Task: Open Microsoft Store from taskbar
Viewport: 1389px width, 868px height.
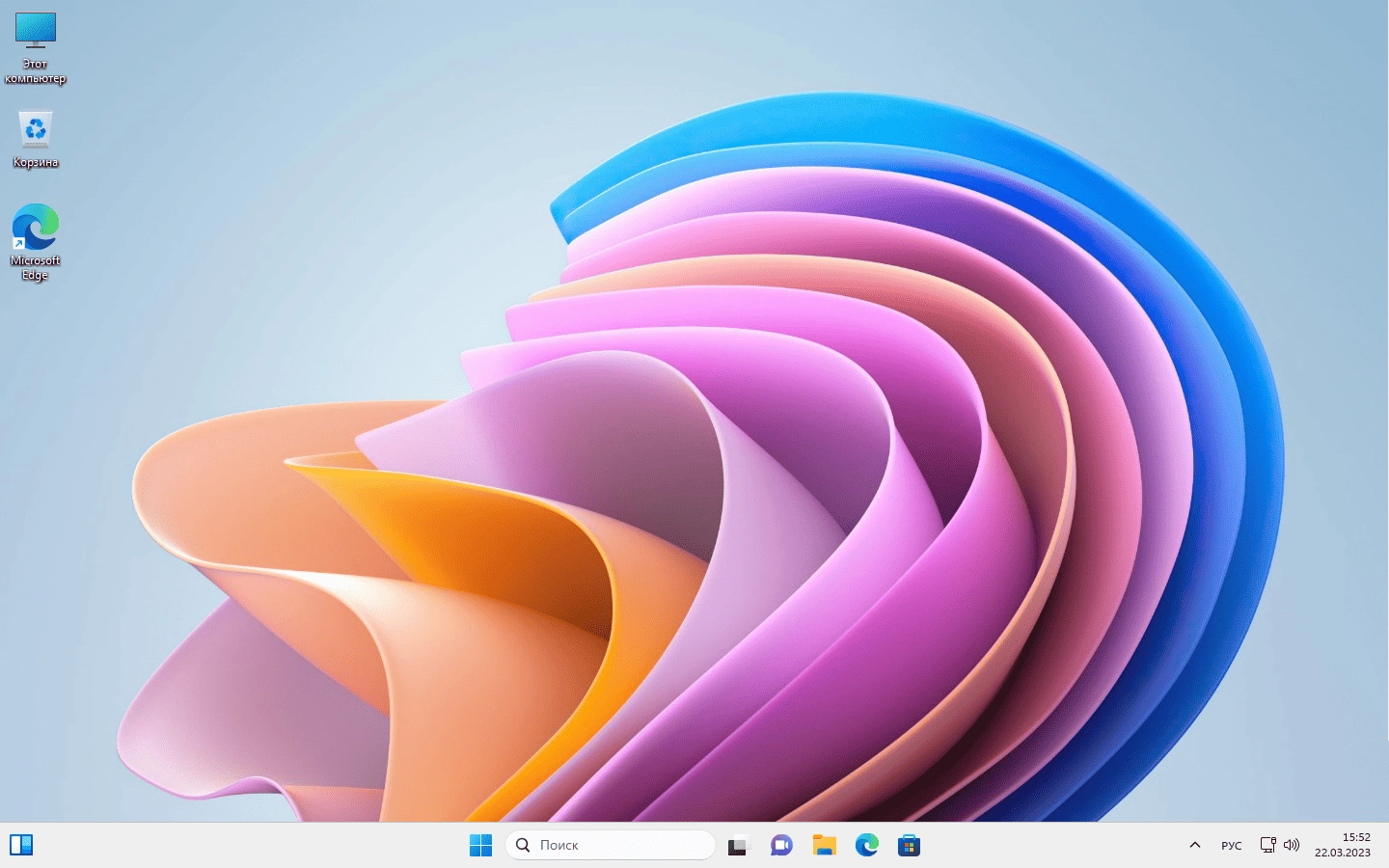Action: (x=909, y=846)
